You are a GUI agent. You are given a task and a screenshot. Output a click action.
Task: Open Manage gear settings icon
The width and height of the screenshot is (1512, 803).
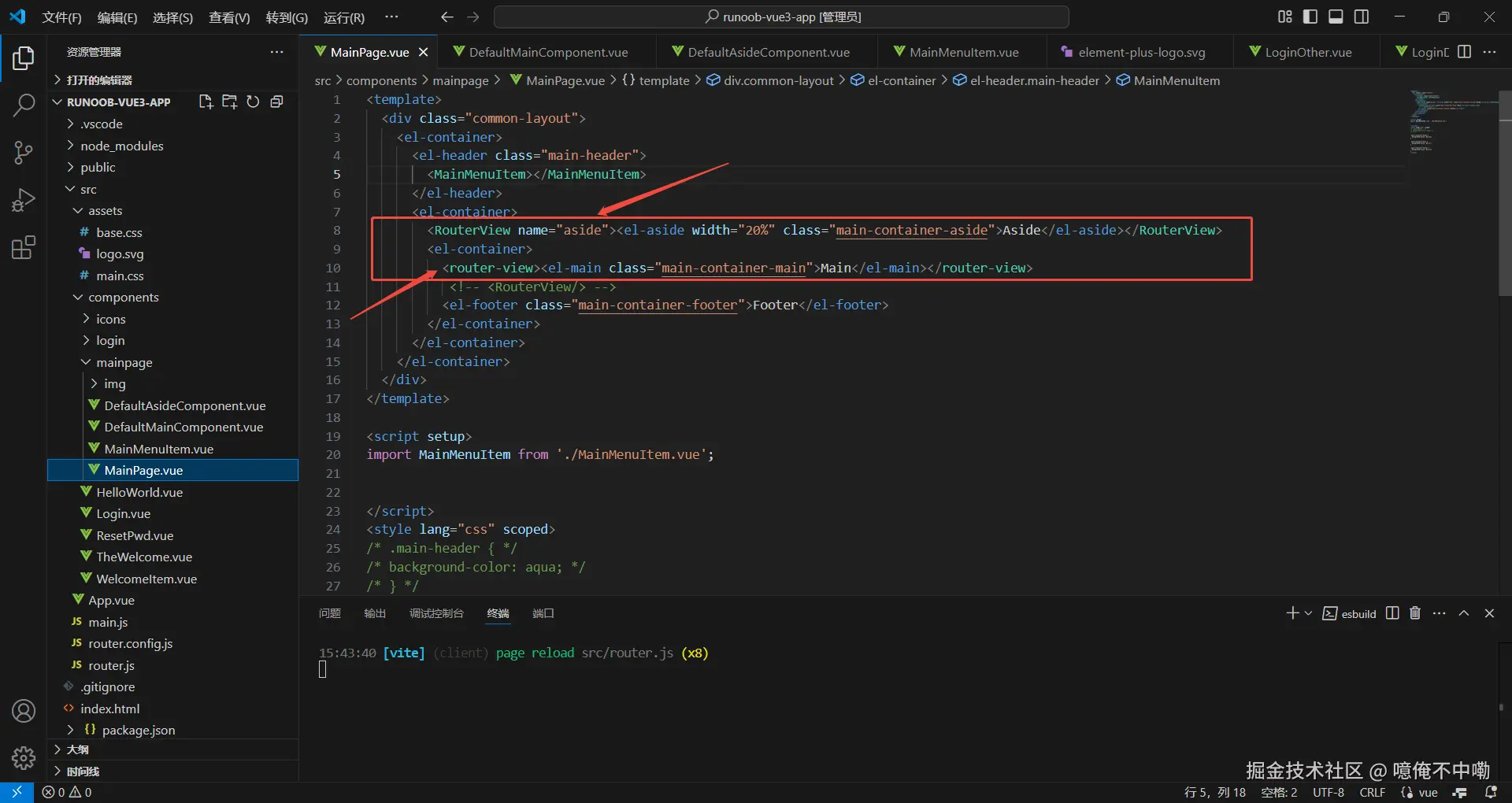pyautogui.click(x=24, y=758)
